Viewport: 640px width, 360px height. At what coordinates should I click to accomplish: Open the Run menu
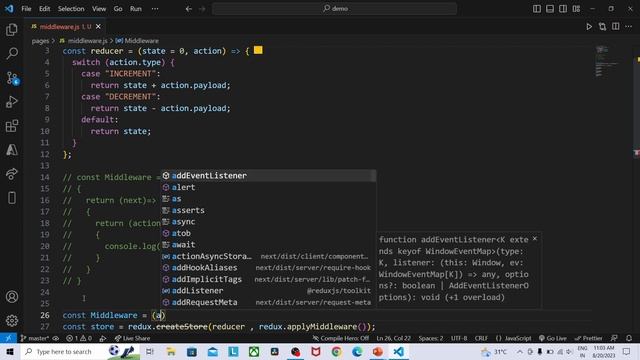tap(136, 9)
